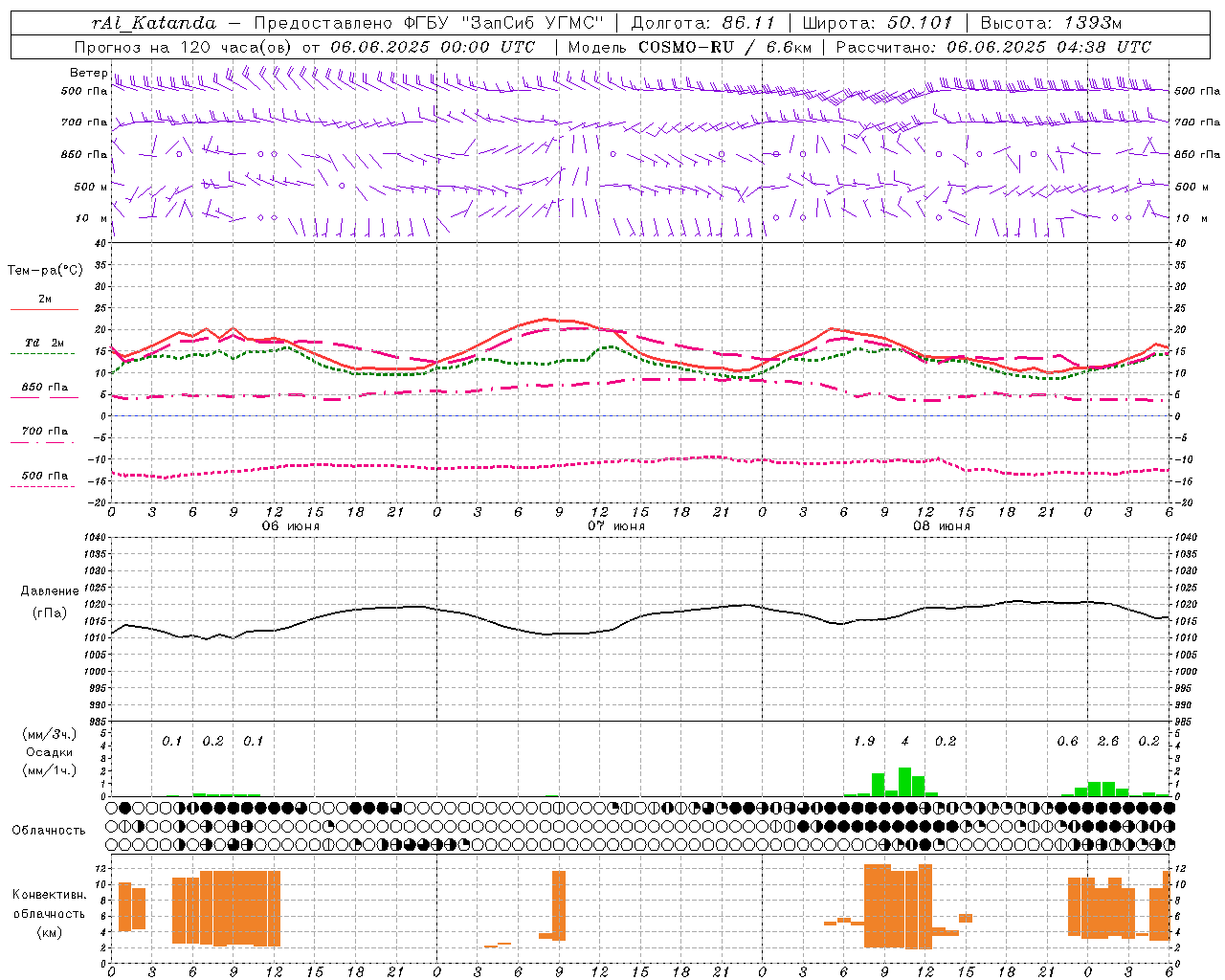Click the station name rAl_Katanda
Viewport: 1225px width, 980px height.
coord(154,23)
